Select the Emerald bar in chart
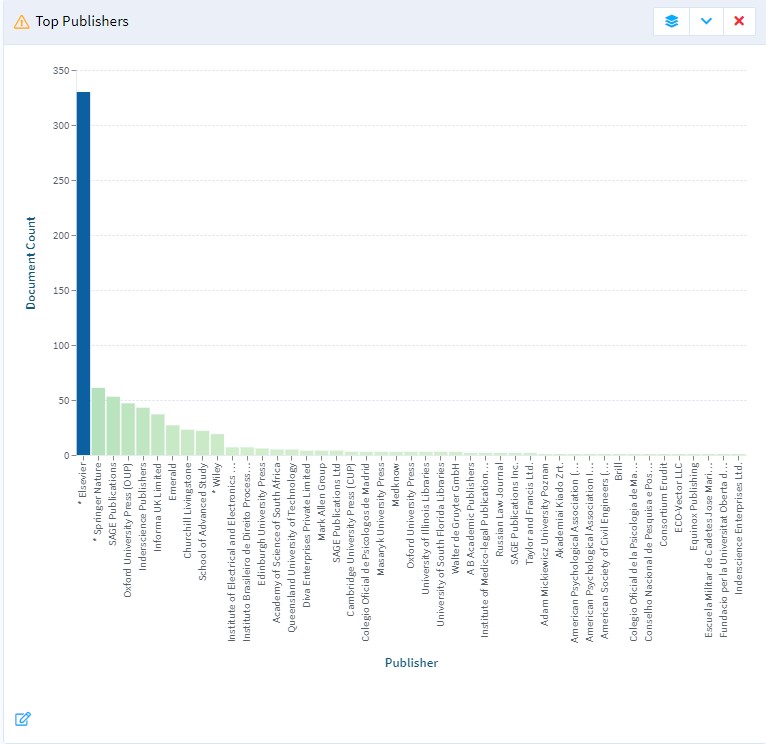Image resolution: width=766 pixels, height=744 pixels. [173, 440]
